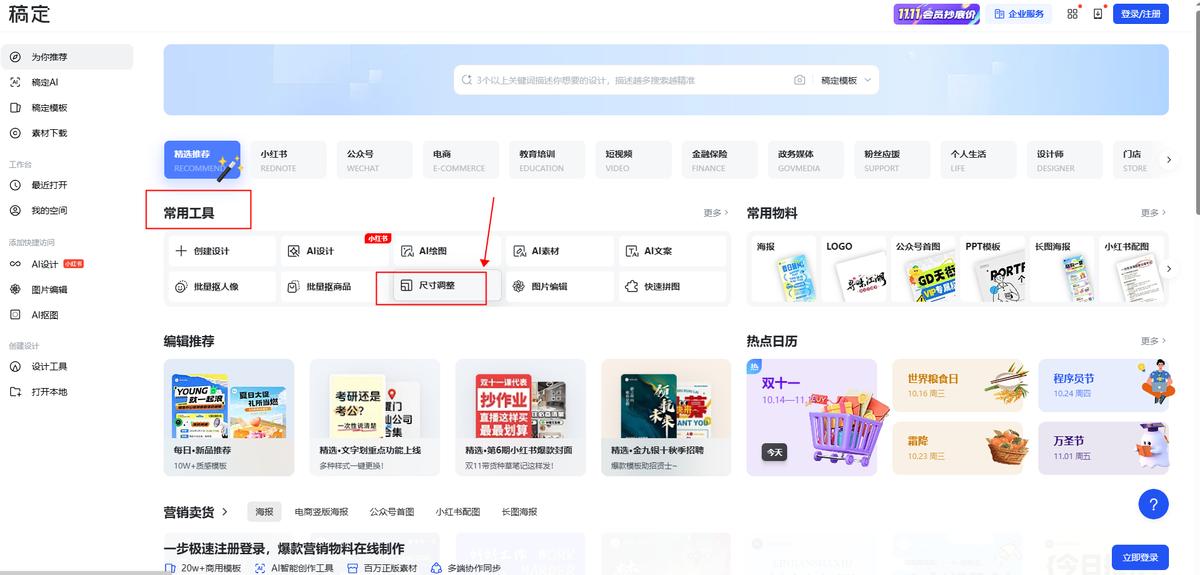Select the 精选推荐 category tab

202,160
